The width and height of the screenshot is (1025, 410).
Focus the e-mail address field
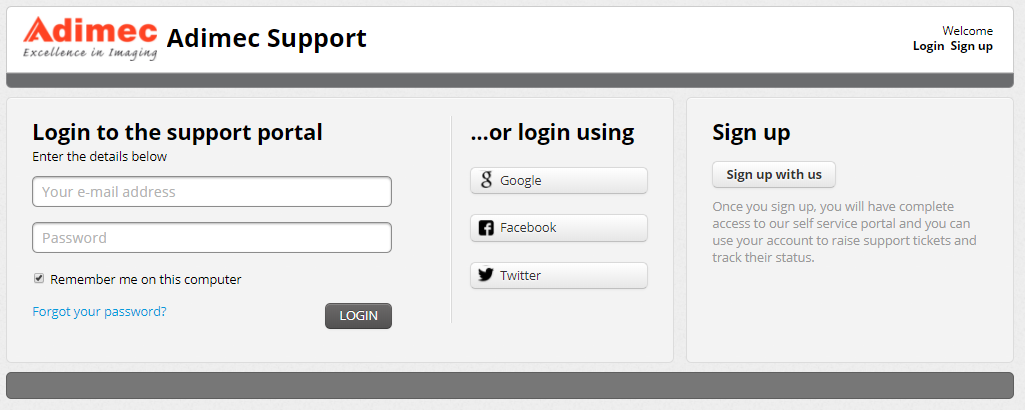pos(212,192)
